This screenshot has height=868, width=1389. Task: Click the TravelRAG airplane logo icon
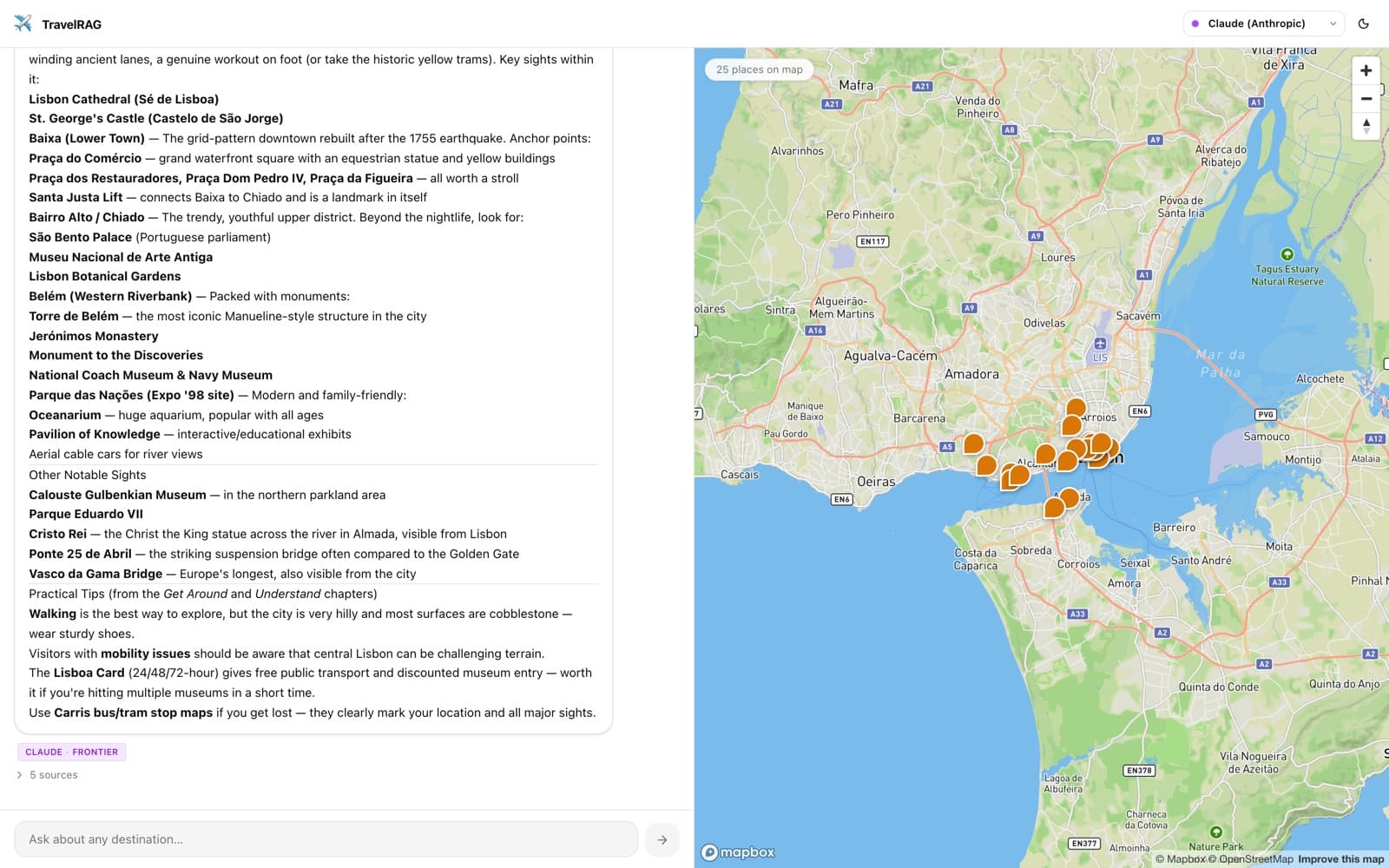(x=23, y=23)
